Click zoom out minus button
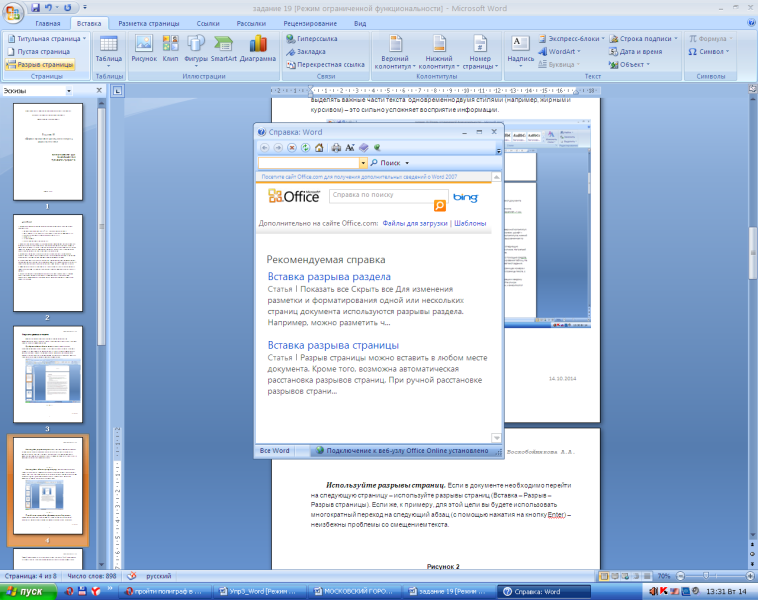Image resolution: width=758 pixels, height=600 pixels. (681, 576)
